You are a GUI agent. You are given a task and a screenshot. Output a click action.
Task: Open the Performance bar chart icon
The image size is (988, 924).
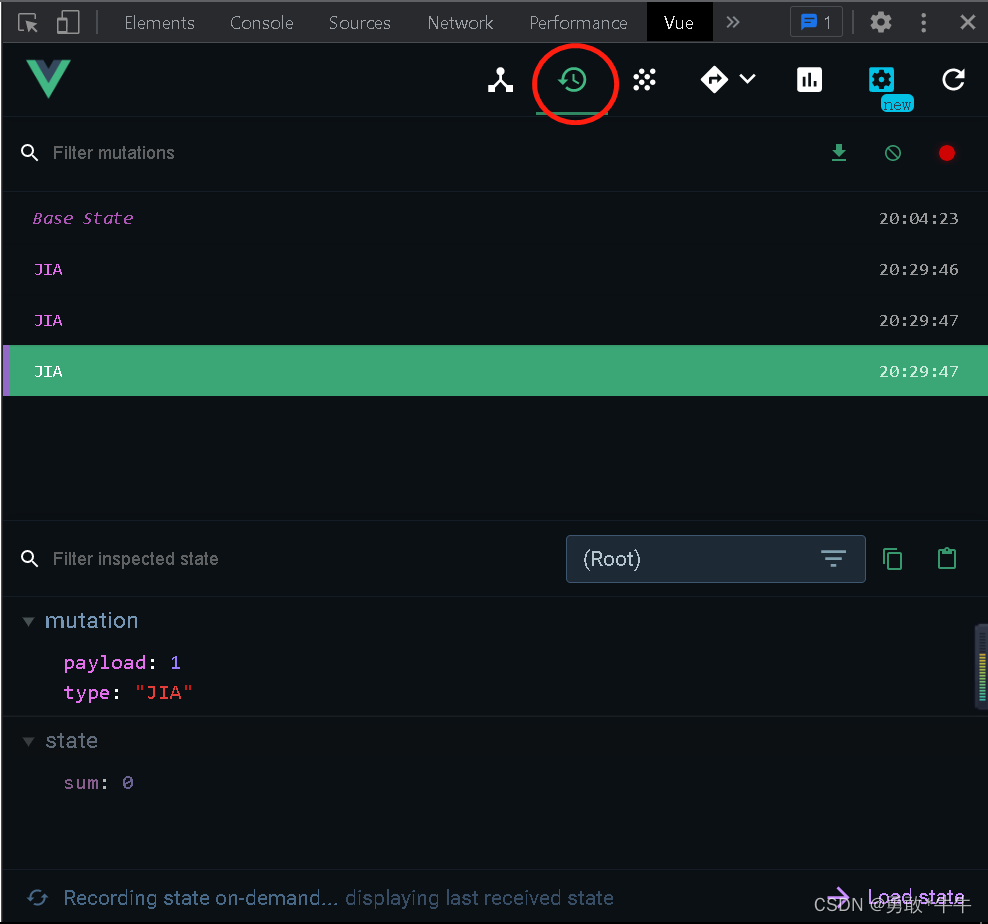[809, 80]
